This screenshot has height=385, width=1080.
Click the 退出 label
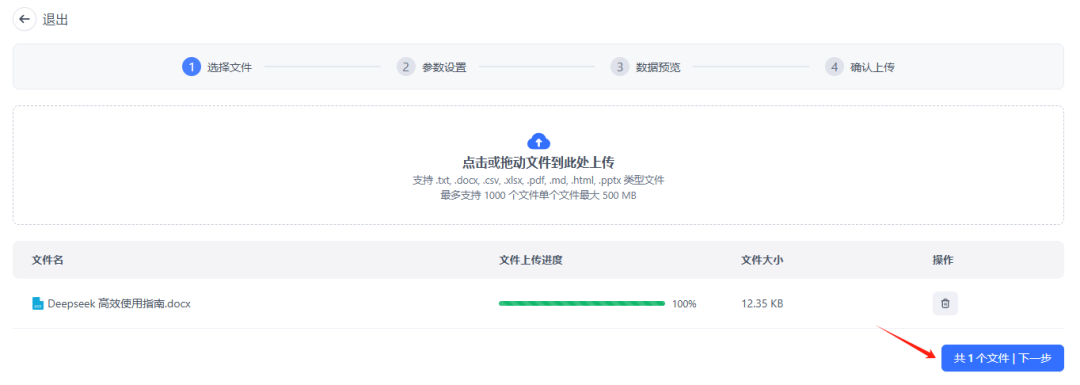55,20
